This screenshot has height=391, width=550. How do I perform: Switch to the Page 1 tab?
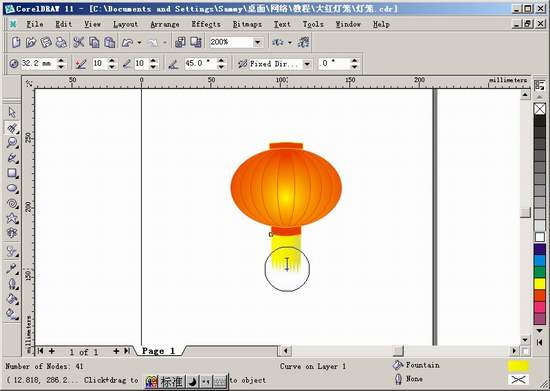158,351
